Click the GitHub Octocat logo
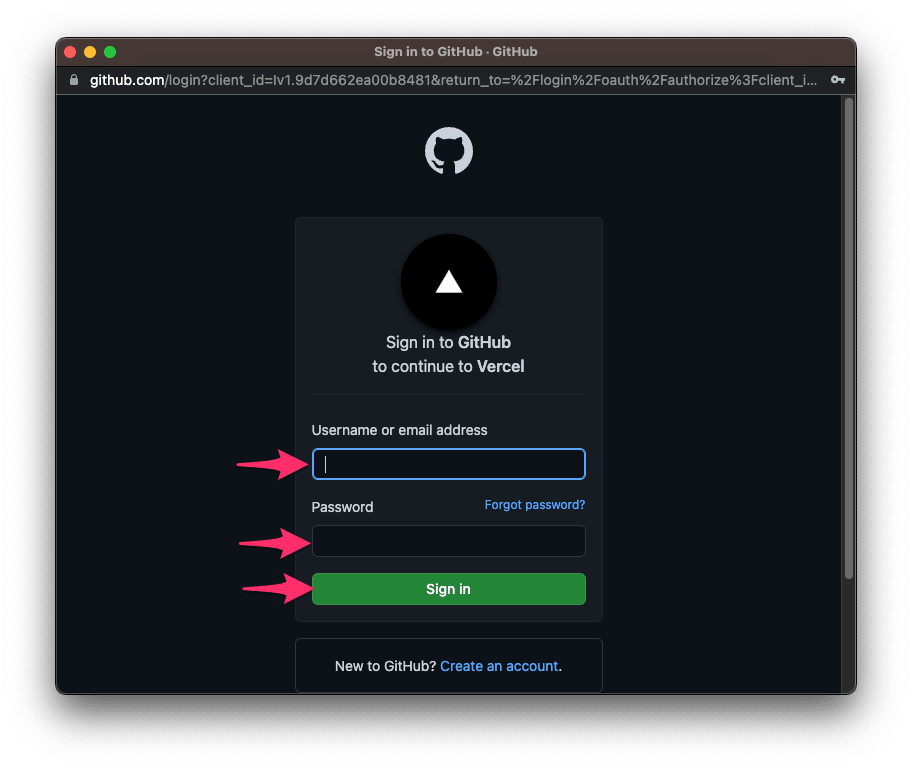Viewport: 912px width, 768px height. coord(448,151)
